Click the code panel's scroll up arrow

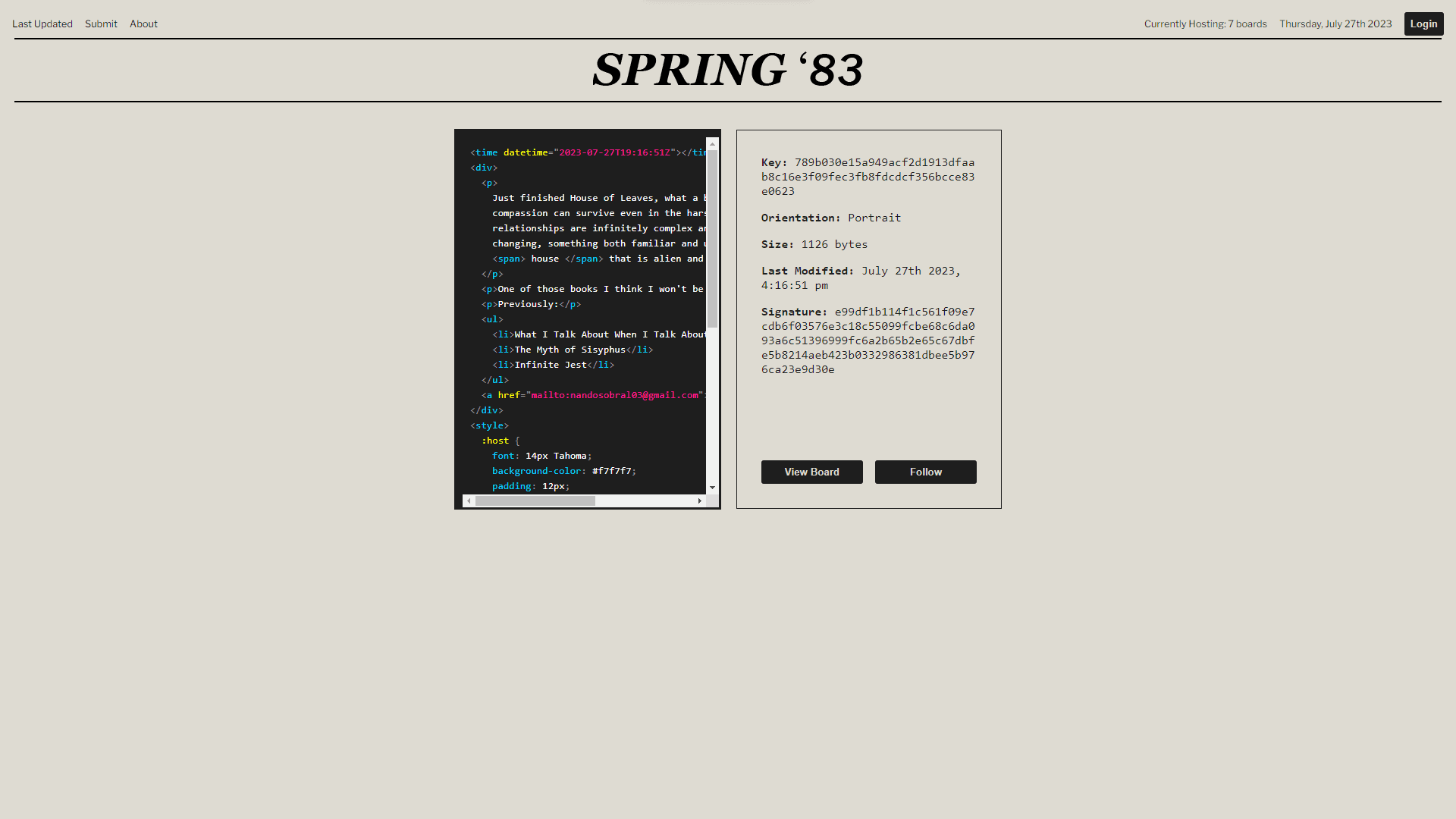click(712, 144)
